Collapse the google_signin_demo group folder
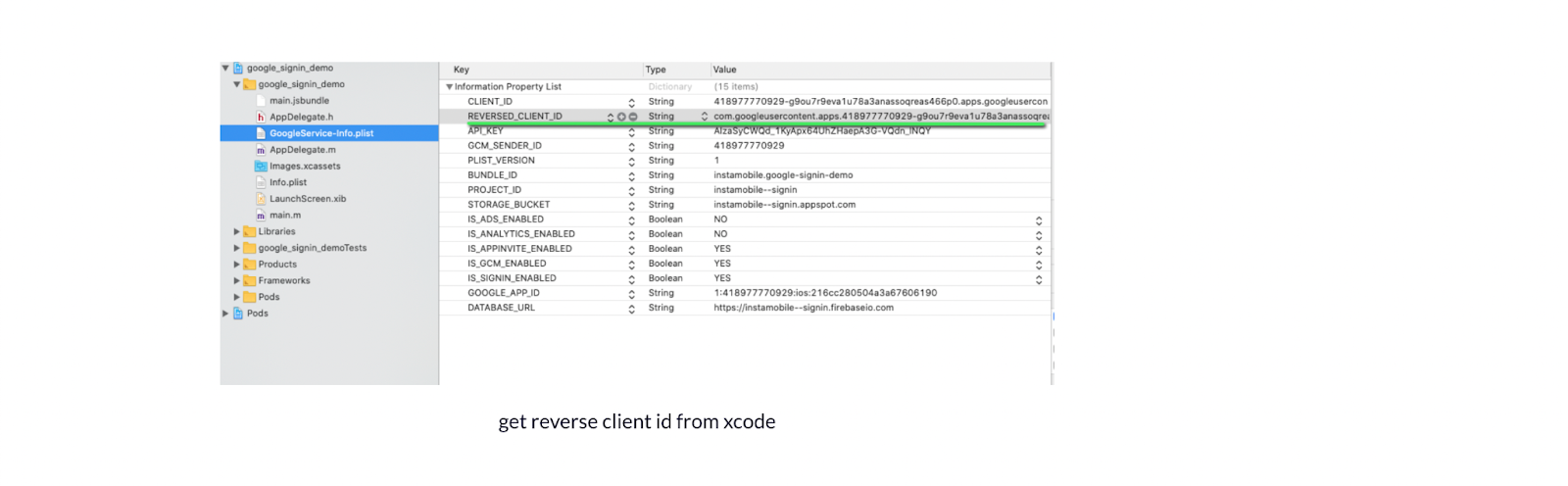1568x486 pixels. pos(236,84)
